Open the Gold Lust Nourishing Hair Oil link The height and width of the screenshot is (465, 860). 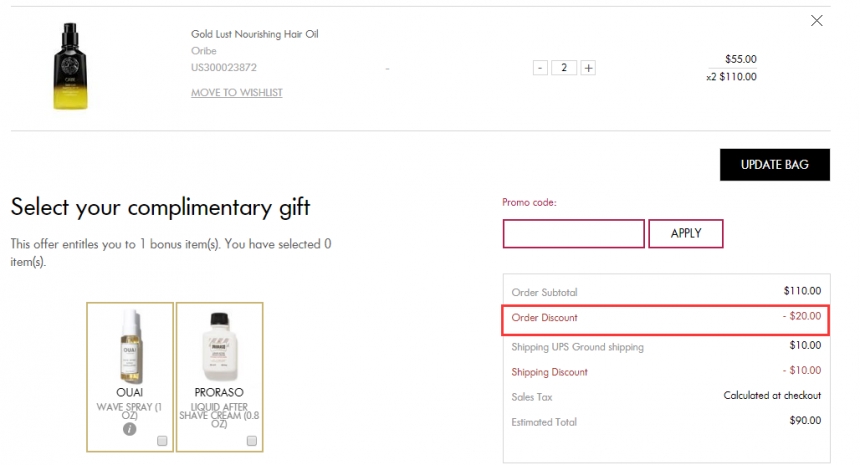click(x=254, y=34)
